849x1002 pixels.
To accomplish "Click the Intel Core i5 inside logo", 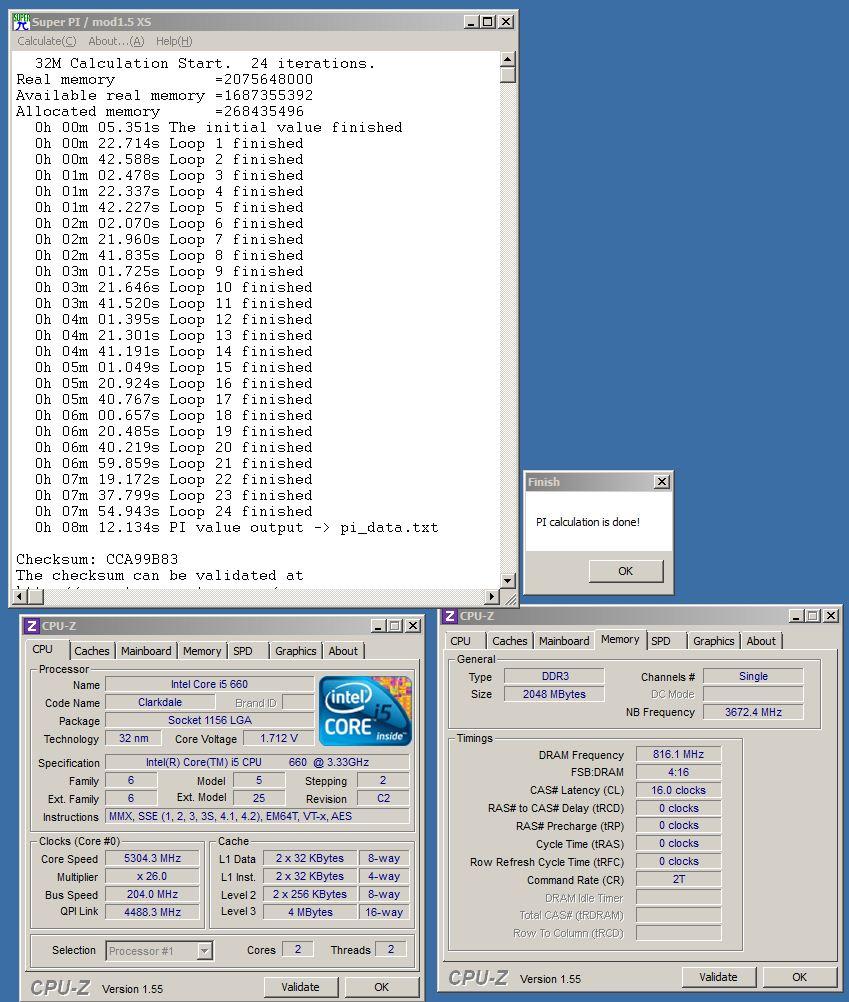I will [x=365, y=711].
